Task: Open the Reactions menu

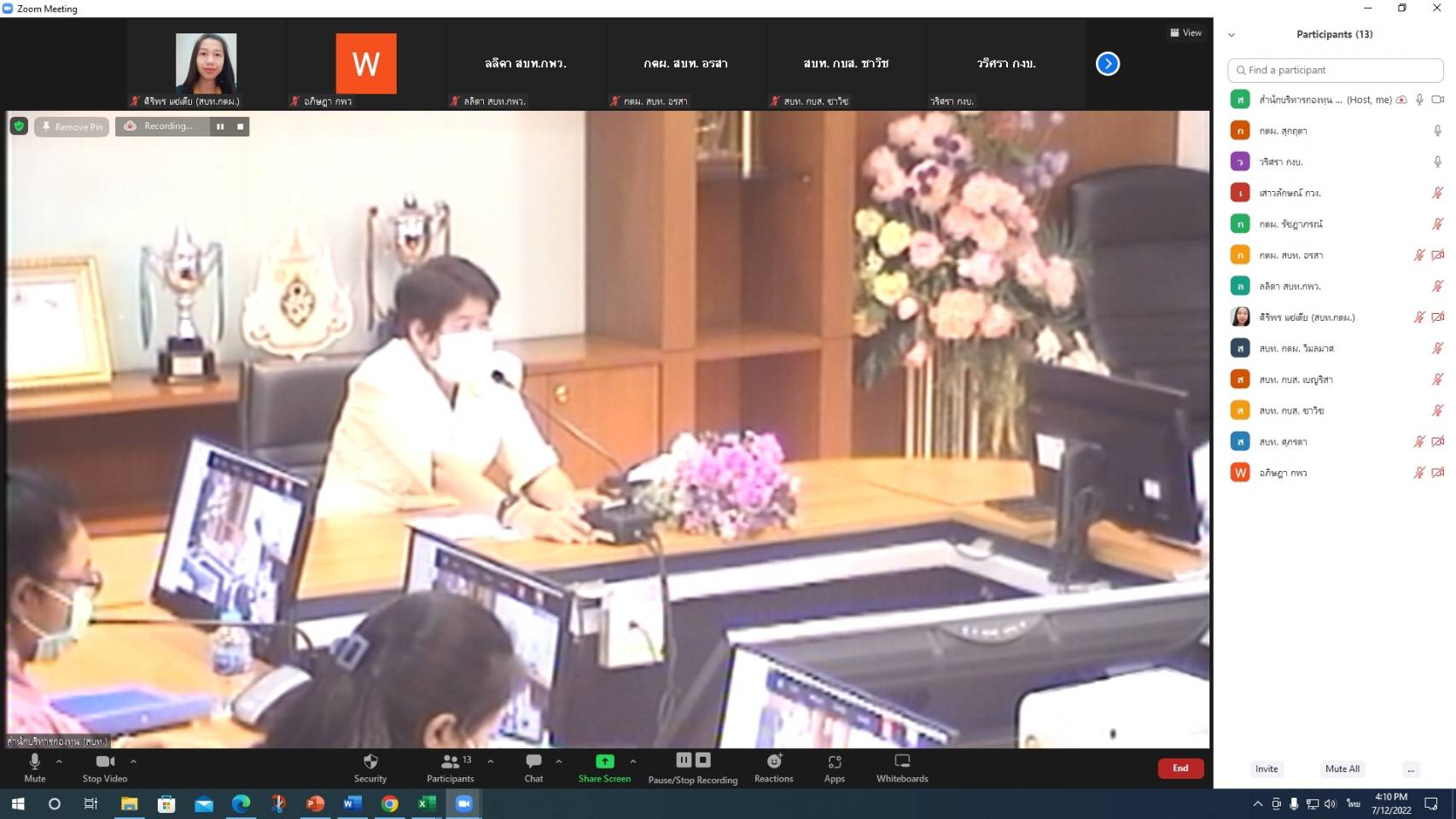Action: click(x=774, y=768)
